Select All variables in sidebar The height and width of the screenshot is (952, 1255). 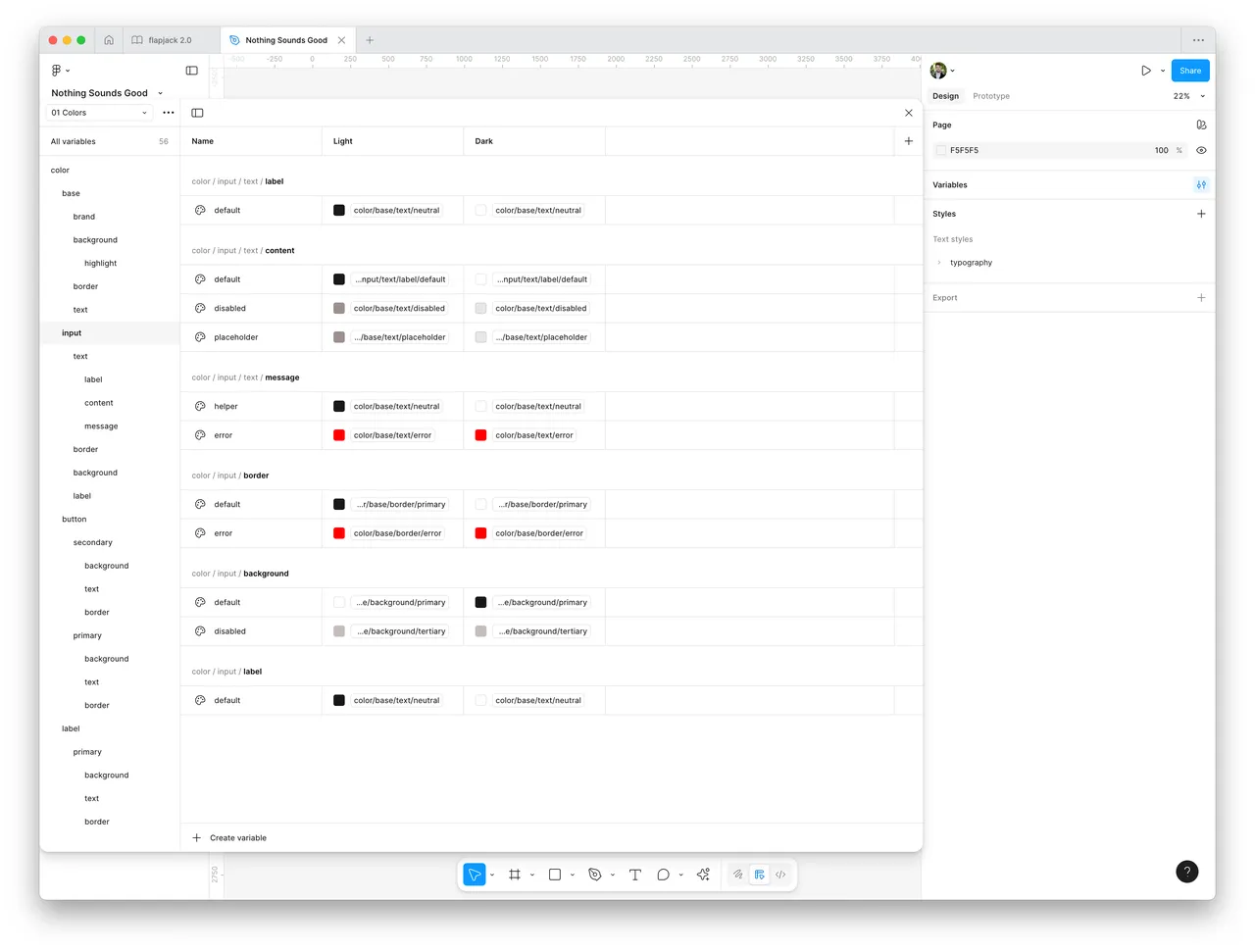[110, 141]
